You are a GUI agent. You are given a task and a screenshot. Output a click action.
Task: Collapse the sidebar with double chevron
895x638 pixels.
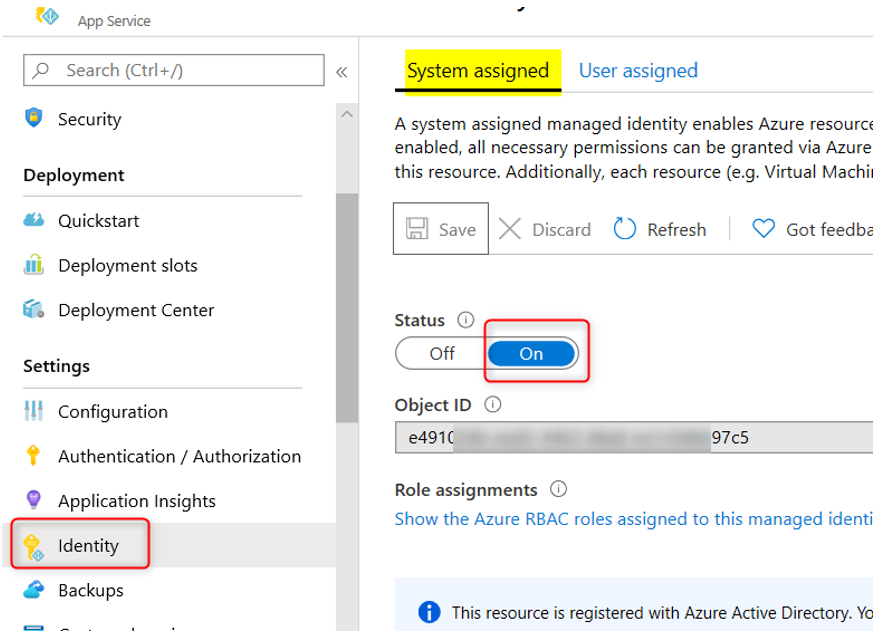tap(341, 72)
